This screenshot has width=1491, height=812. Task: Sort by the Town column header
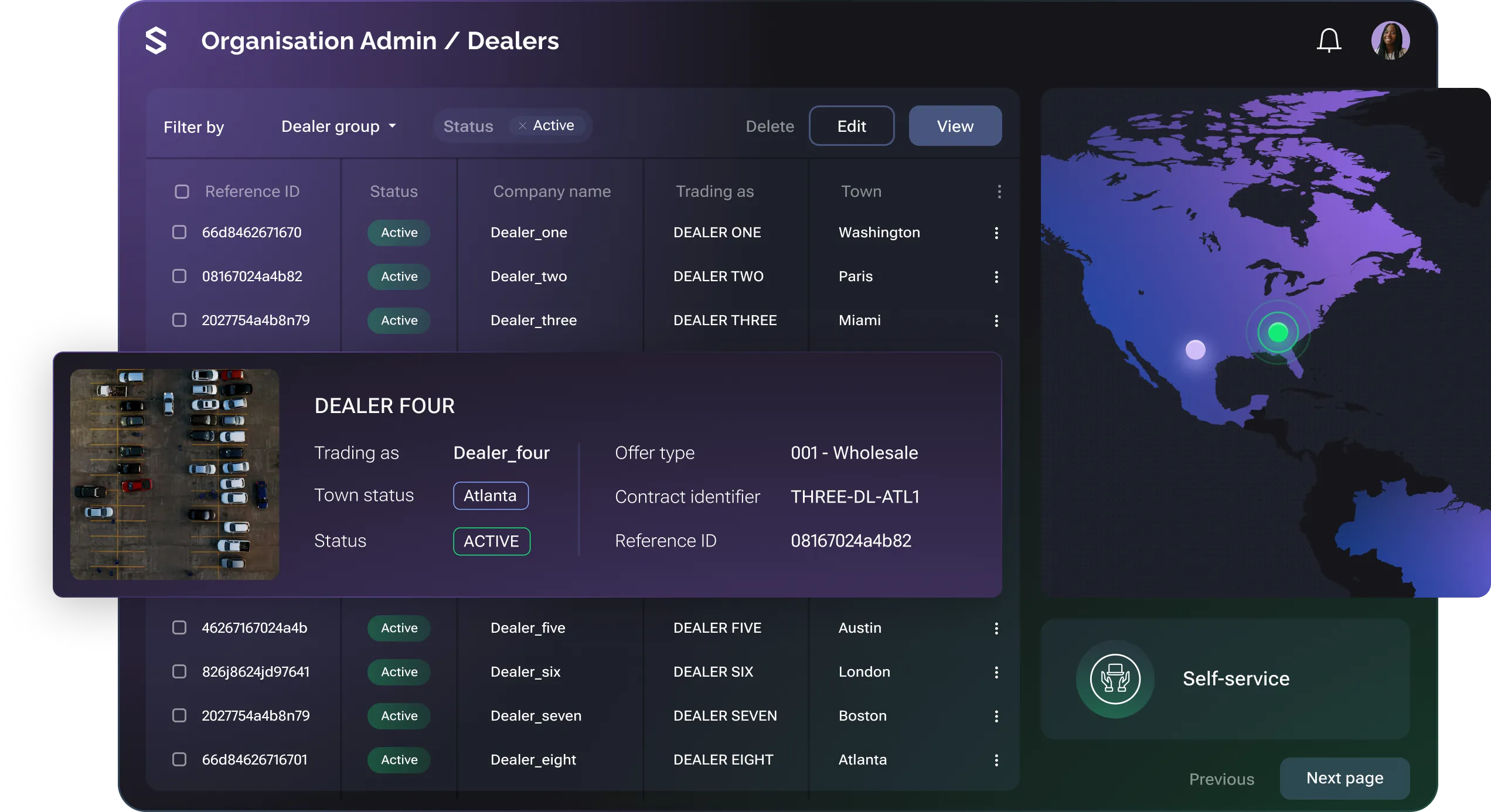[861, 192]
